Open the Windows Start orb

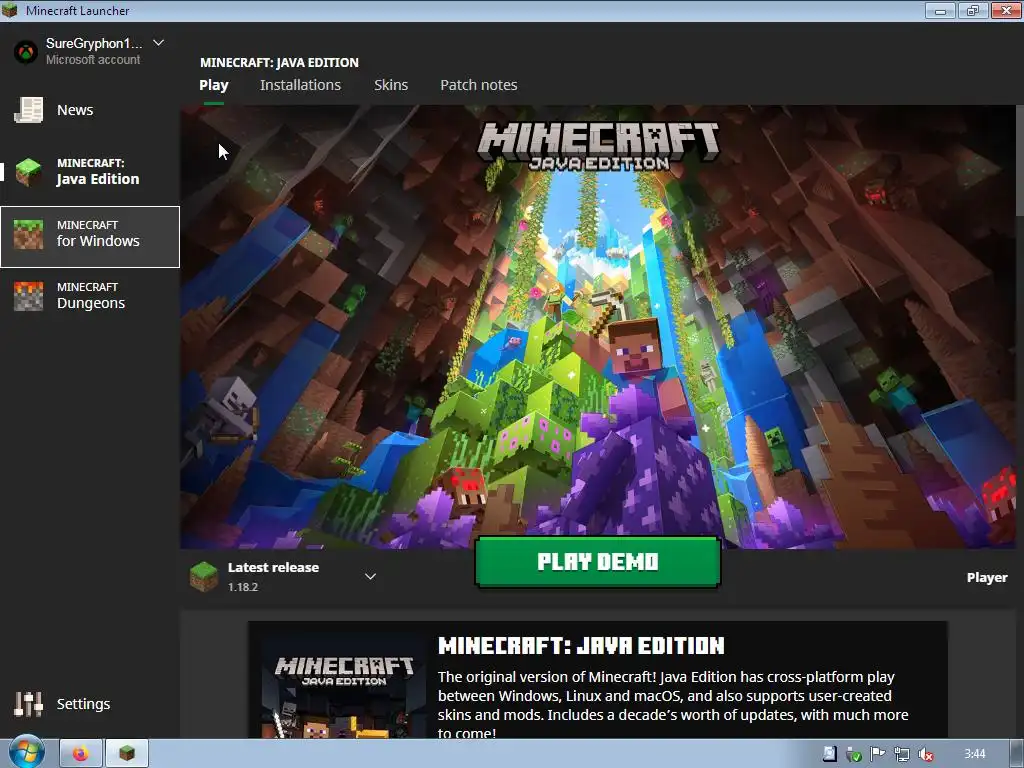[26, 753]
